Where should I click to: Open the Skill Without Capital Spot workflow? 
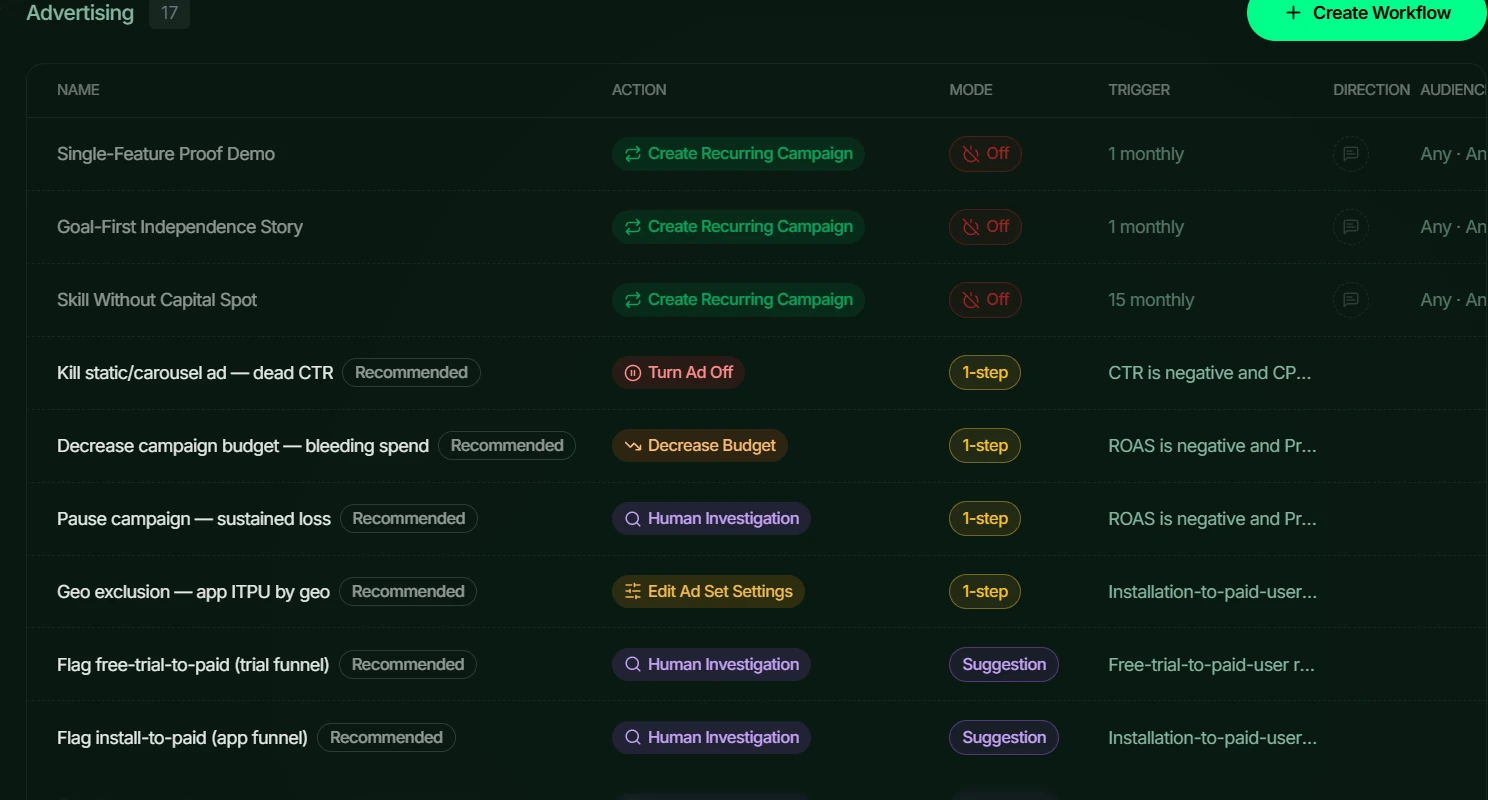pyautogui.click(x=157, y=300)
